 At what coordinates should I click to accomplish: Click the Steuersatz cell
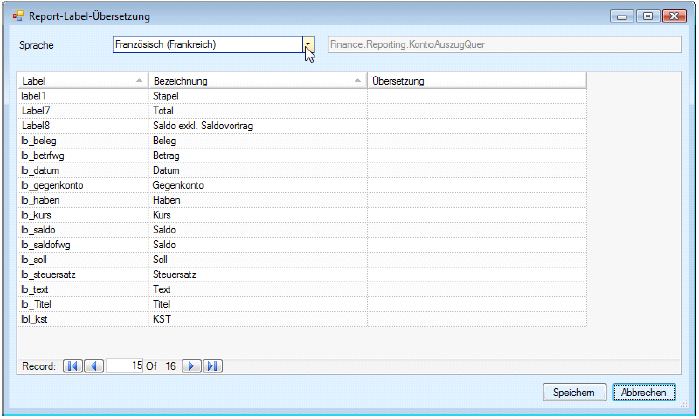click(258, 275)
